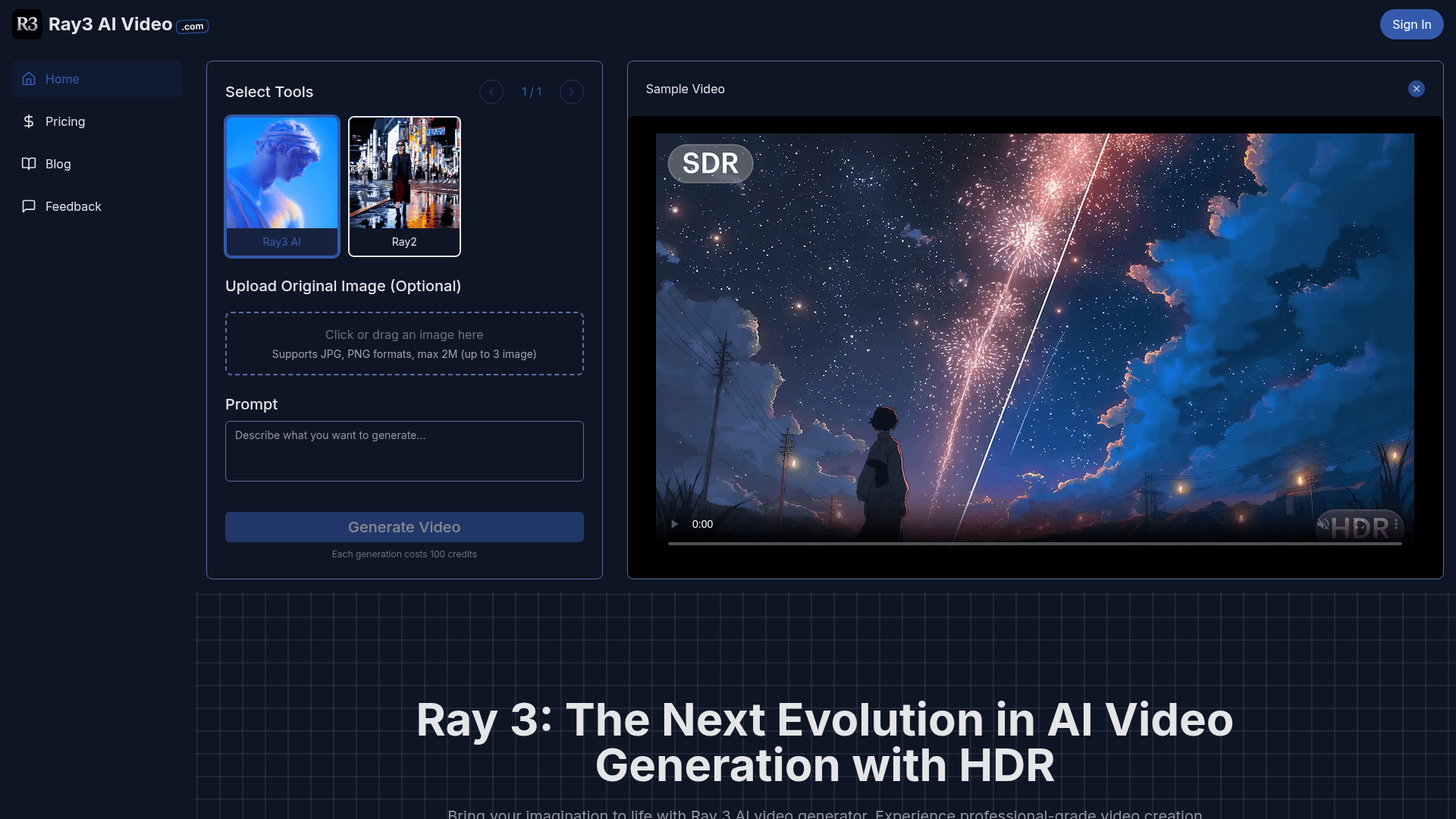
Task: Unmute the sample video audio
Action: click(1323, 524)
